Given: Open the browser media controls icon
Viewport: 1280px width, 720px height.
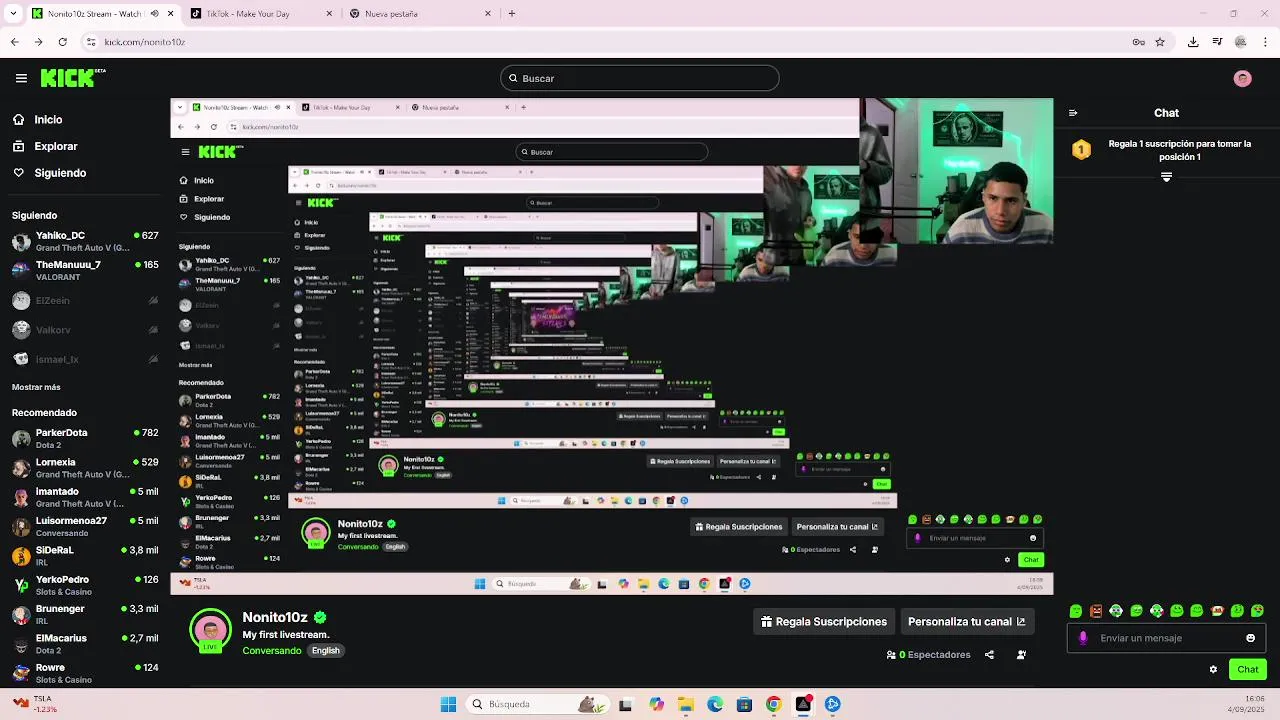Looking at the screenshot, I should (1217, 42).
